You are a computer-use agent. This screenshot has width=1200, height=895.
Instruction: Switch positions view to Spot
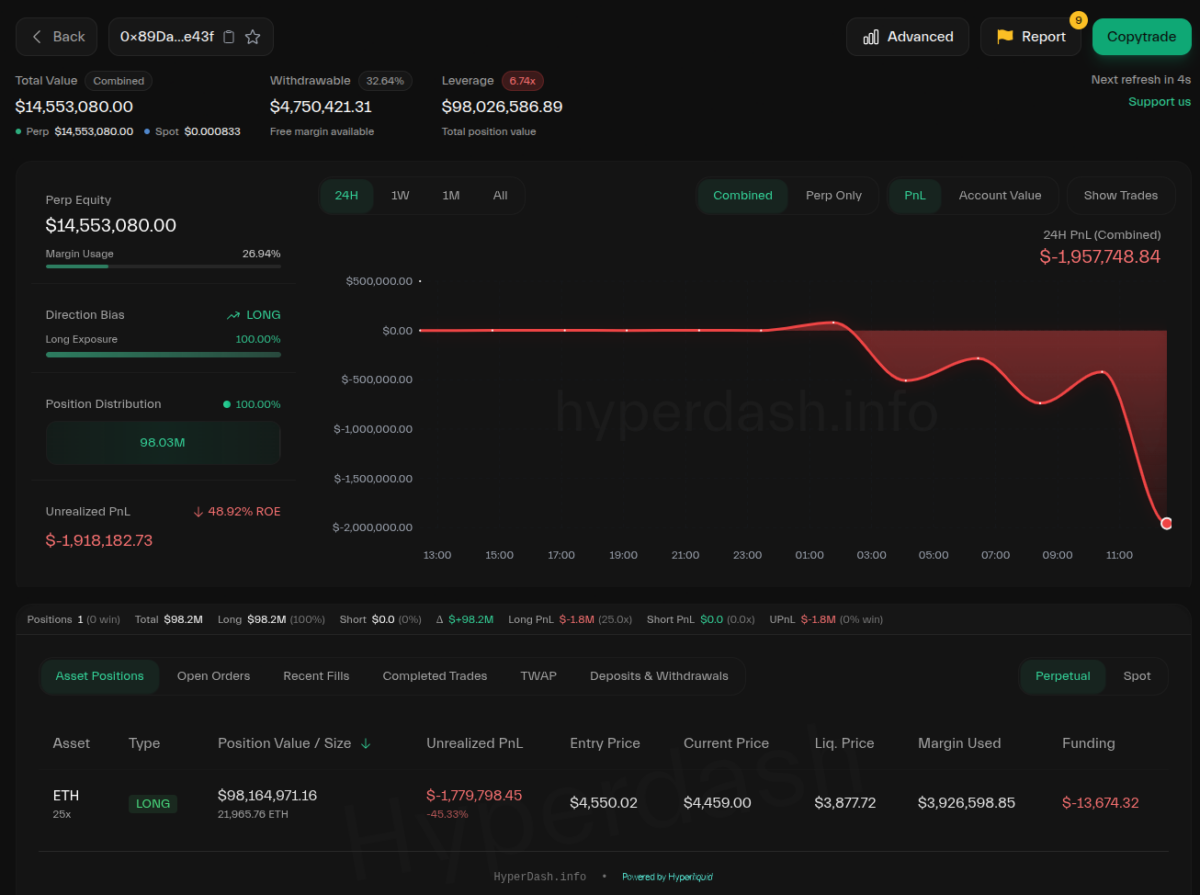pyautogui.click(x=1137, y=676)
